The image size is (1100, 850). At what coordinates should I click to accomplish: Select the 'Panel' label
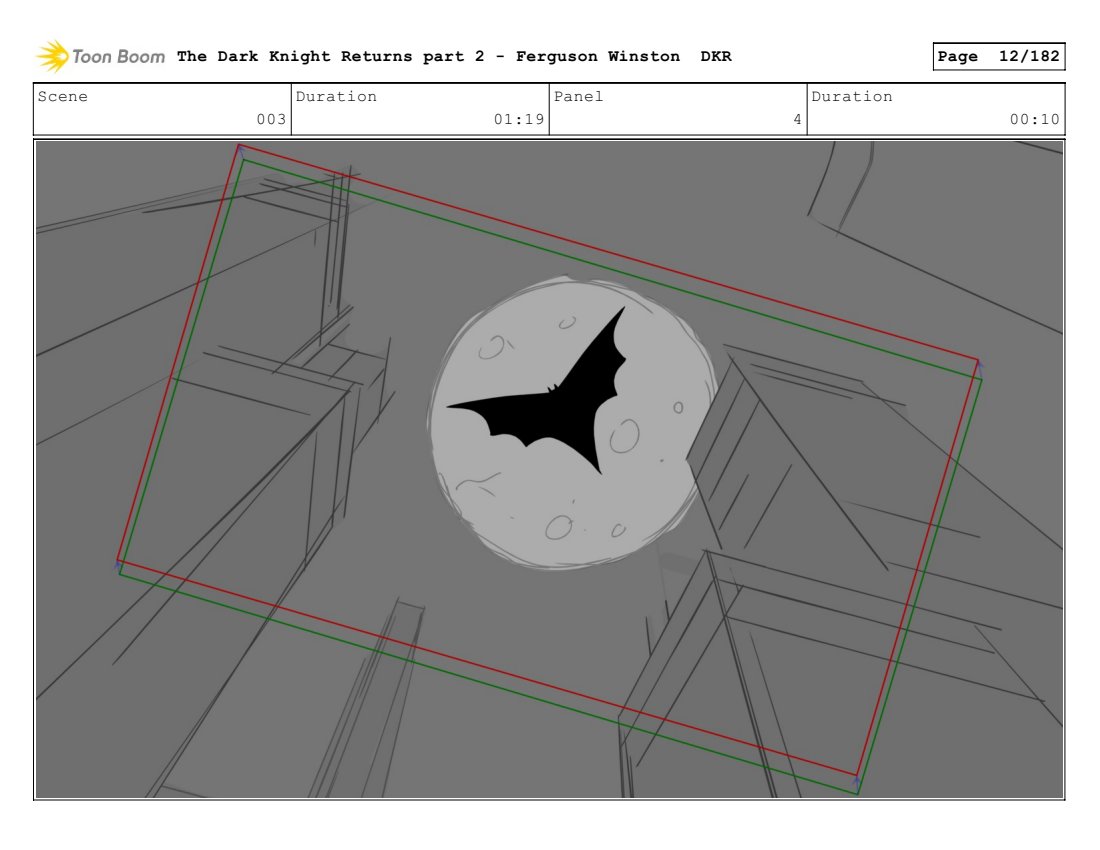pyautogui.click(x=578, y=96)
